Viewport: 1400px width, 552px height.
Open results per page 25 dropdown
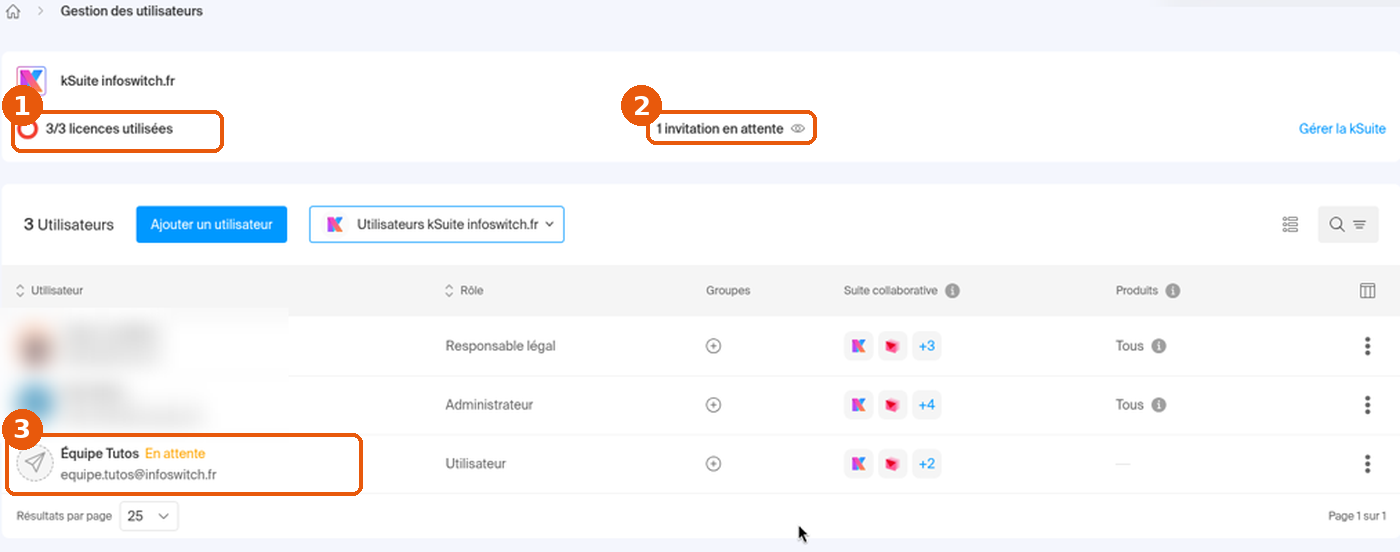[149, 516]
